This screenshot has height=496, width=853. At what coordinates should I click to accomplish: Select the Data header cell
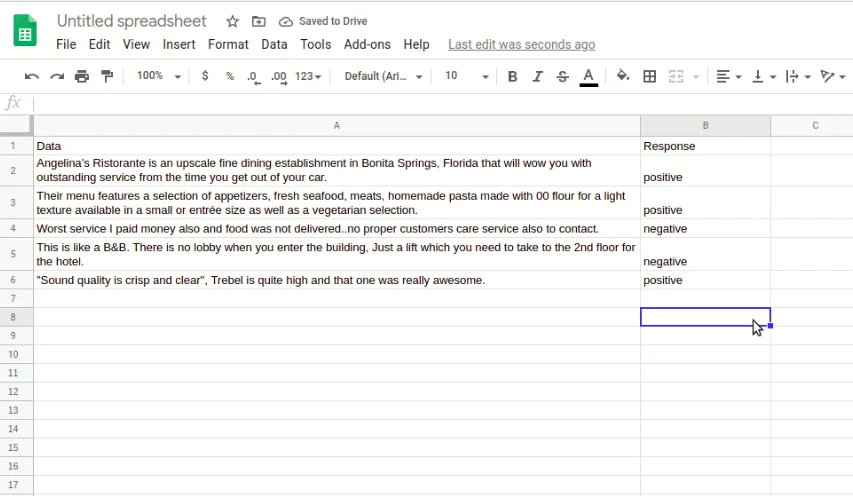click(337, 146)
